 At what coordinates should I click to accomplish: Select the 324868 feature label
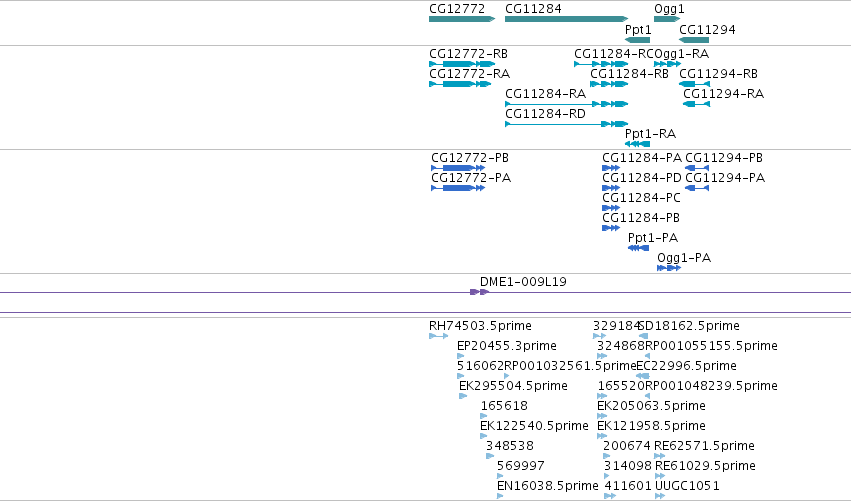[621, 346]
